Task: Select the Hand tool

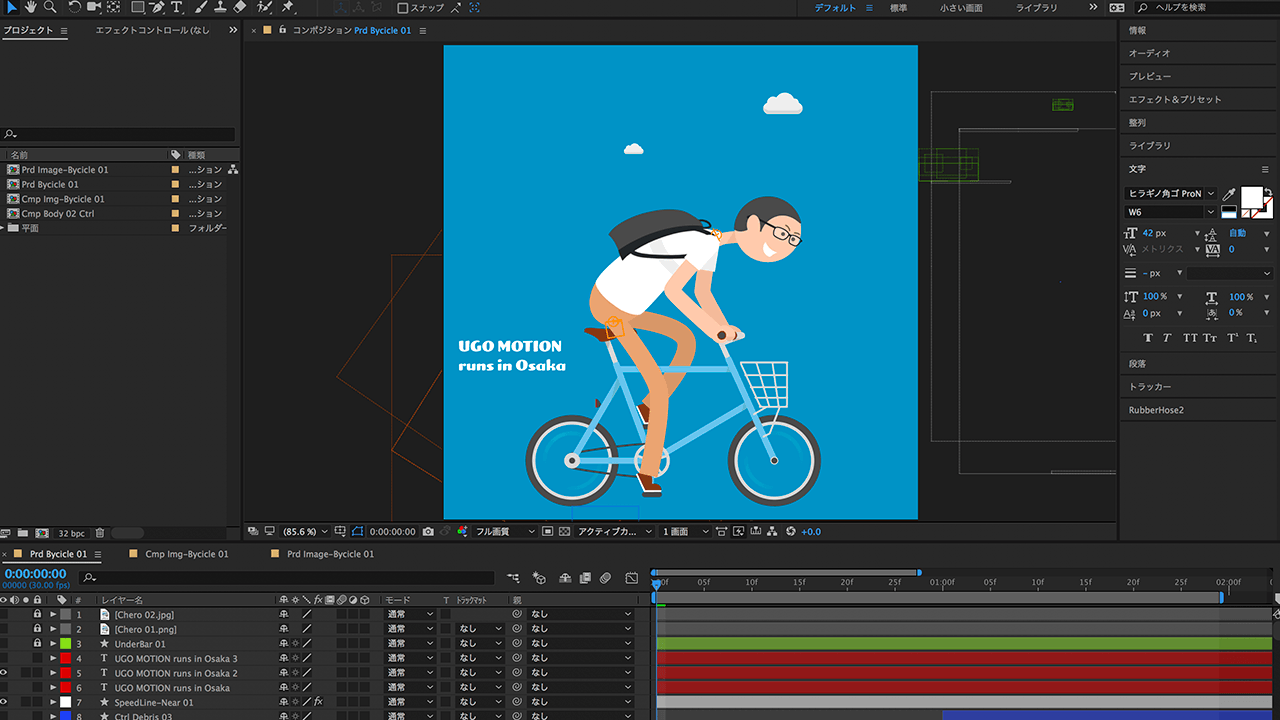Action: pos(30,7)
